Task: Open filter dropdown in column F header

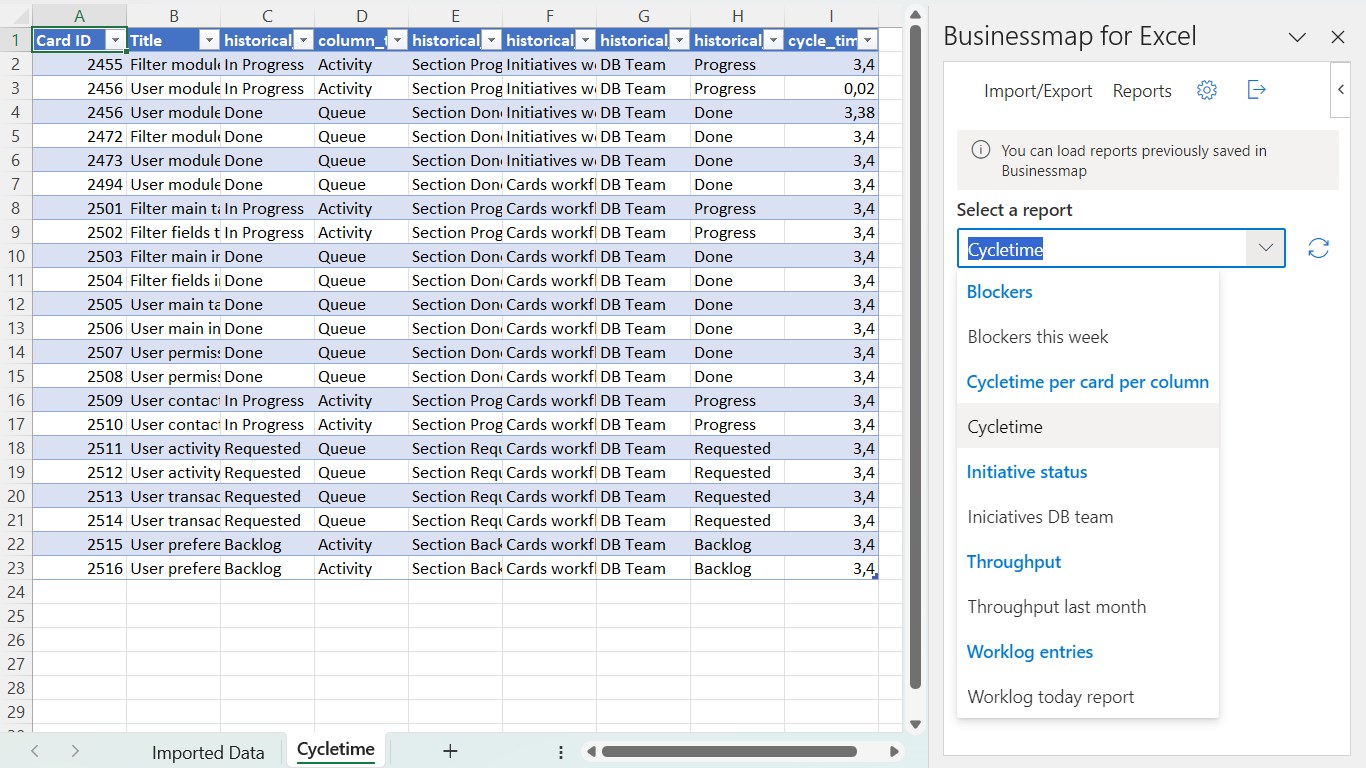Action: click(585, 40)
